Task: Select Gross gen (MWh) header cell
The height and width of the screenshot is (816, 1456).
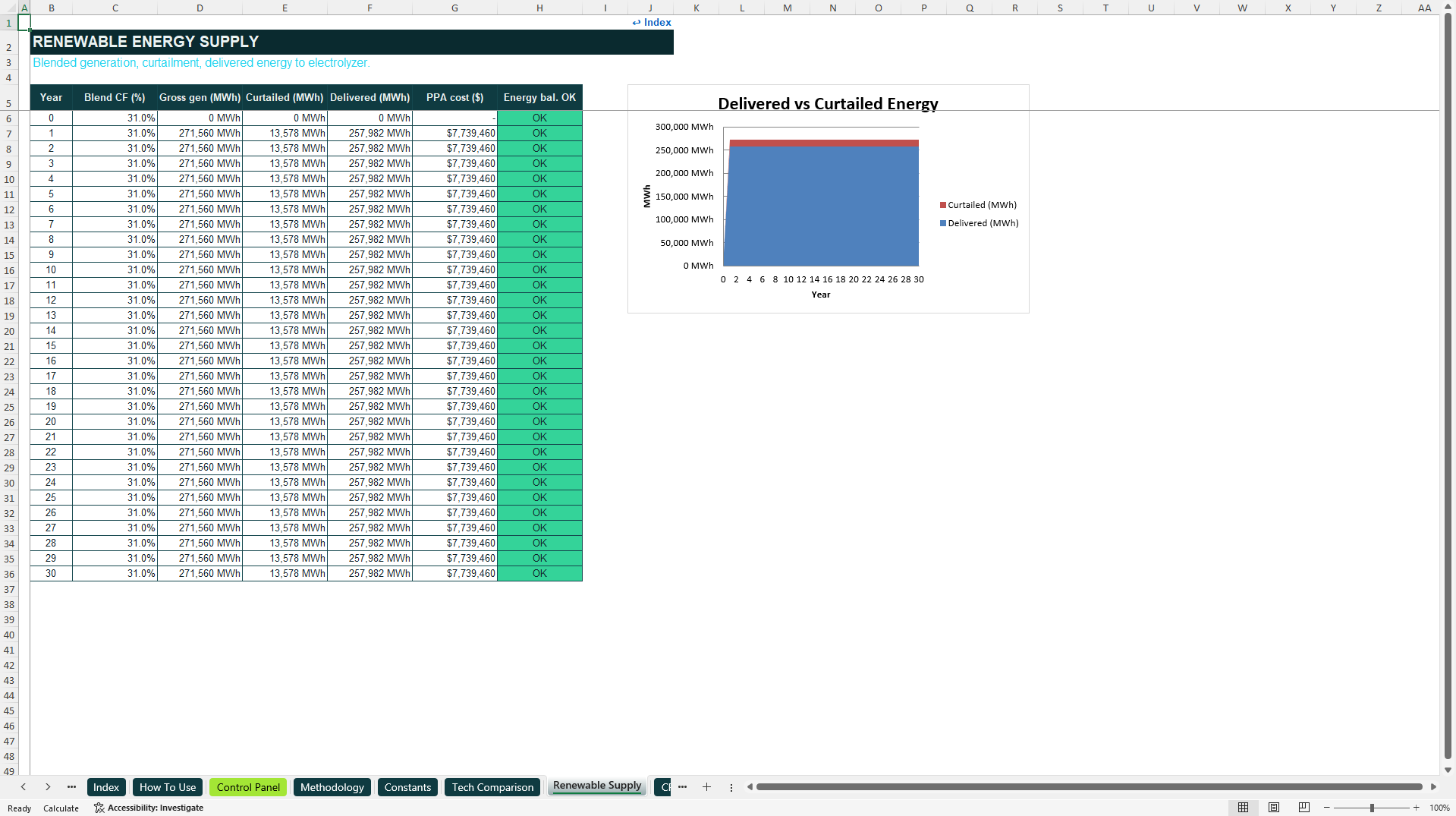Action: (200, 97)
